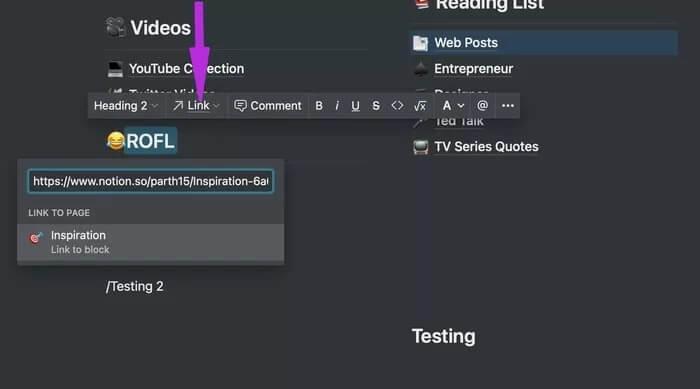This screenshot has width=700, height=389.
Task: Click the Videos camera emoji icon
Action: [x=116, y=27]
